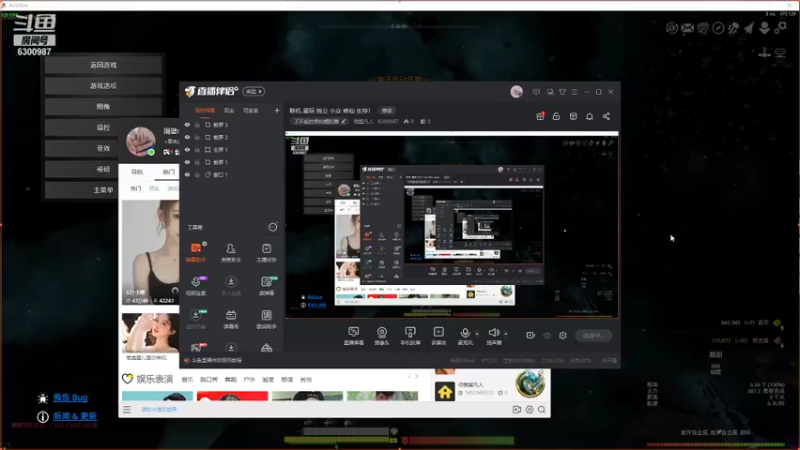The width and height of the screenshot is (800, 450).
Task: Click the gift box icon with red badge
Action: click(x=540, y=116)
